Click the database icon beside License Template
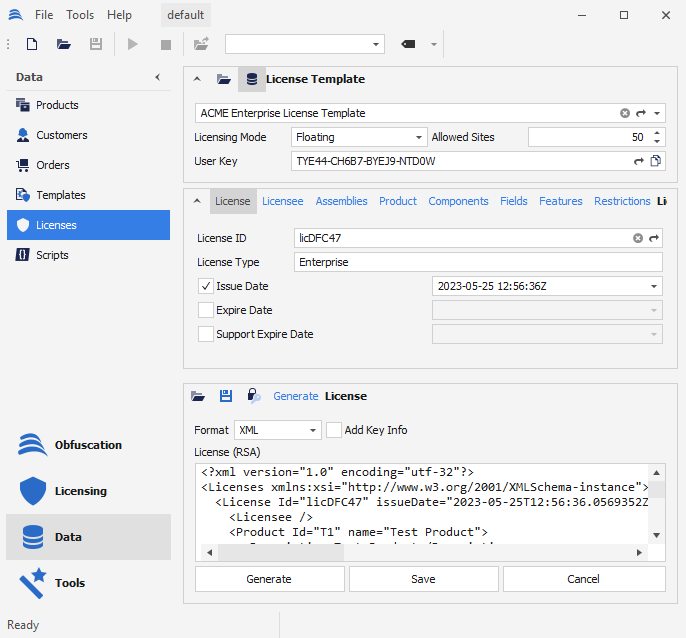The width and height of the screenshot is (686, 638). pos(251,79)
